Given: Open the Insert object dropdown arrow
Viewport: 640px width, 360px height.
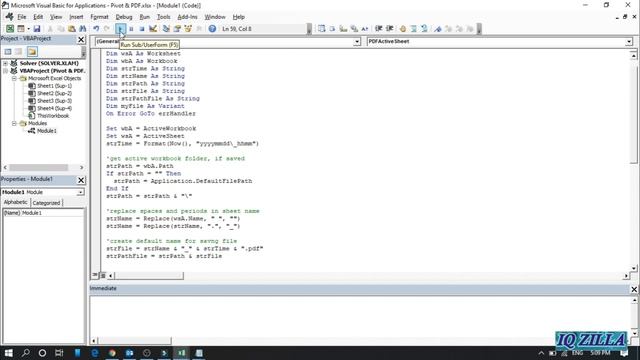Looking at the screenshot, I should click(x=28, y=29).
